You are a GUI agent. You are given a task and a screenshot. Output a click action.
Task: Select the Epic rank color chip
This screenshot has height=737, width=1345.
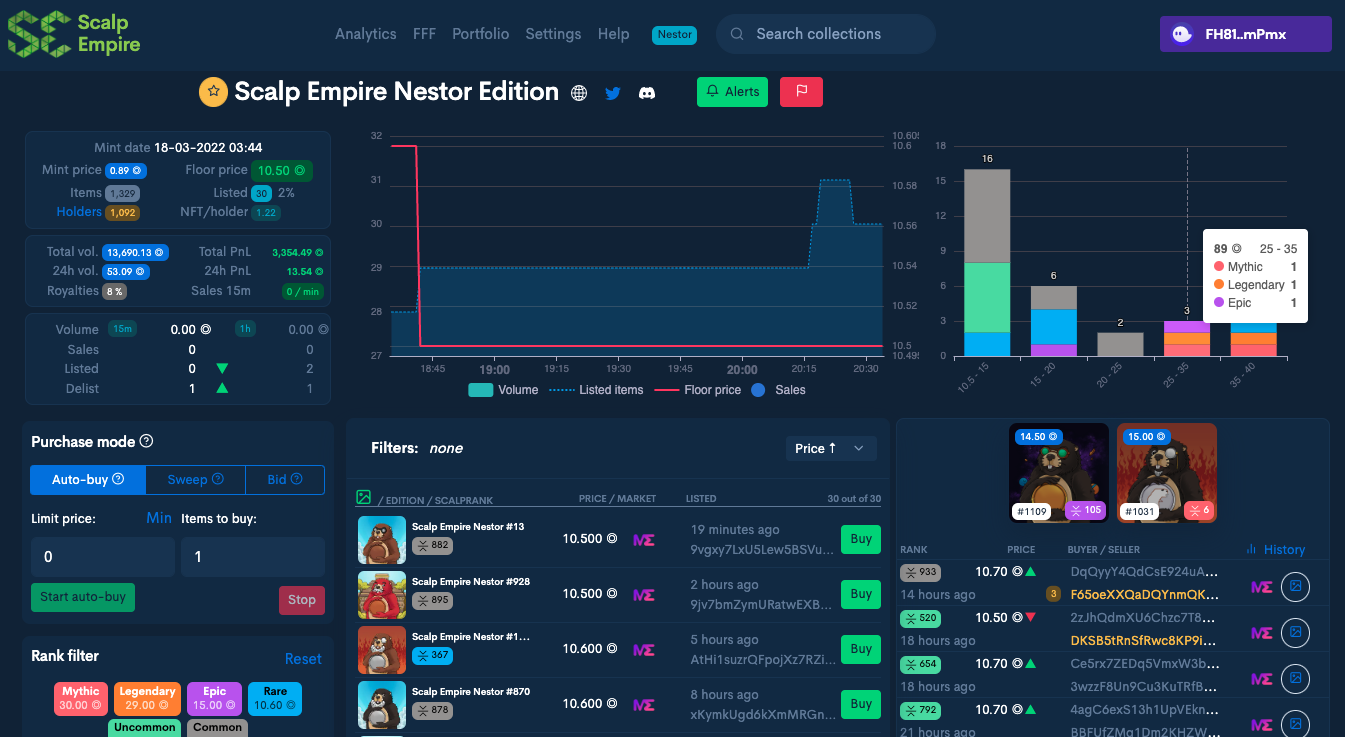click(x=214, y=698)
